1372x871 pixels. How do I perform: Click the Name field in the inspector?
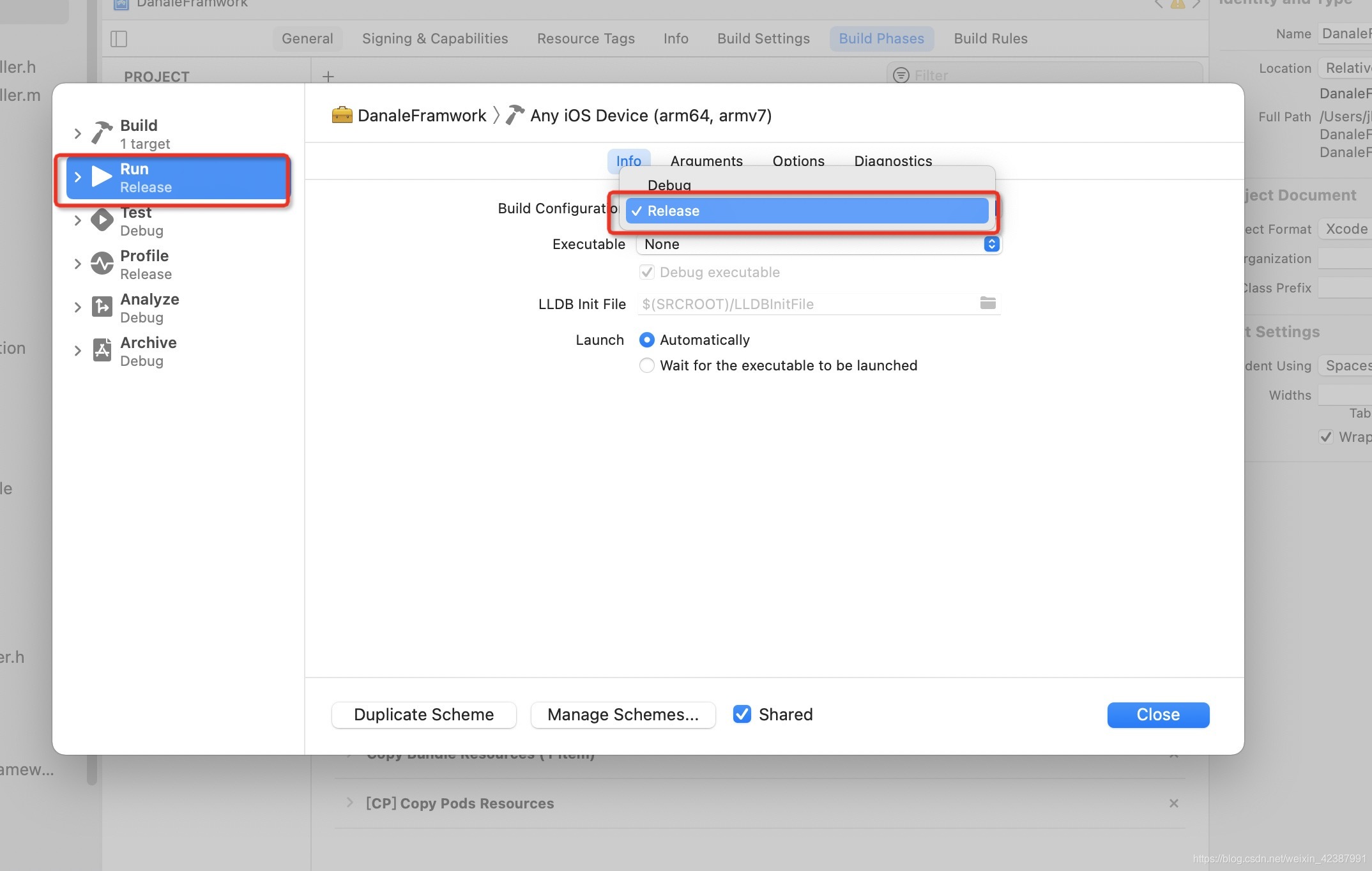(1345, 34)
